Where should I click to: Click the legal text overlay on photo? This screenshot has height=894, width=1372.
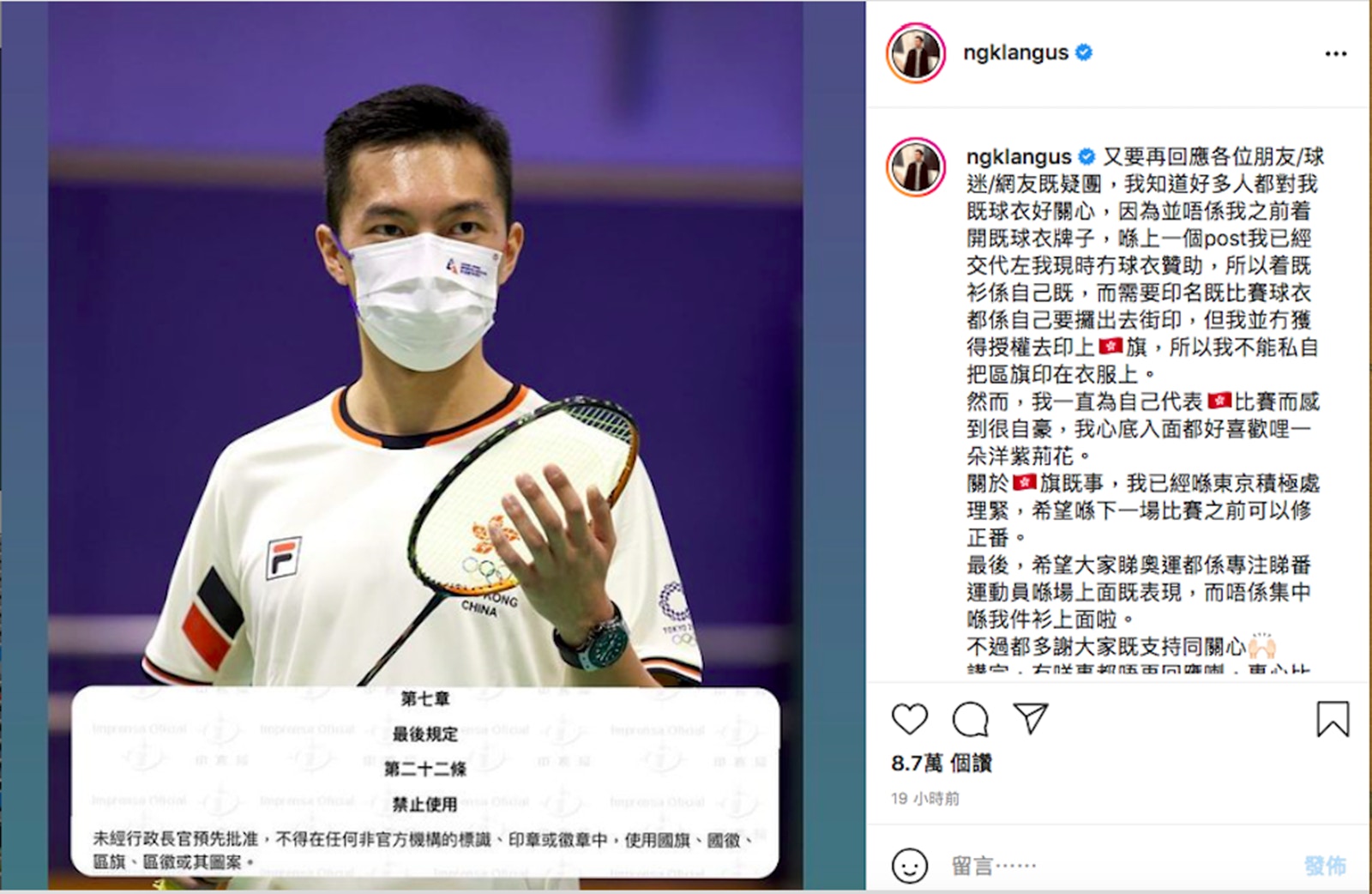coord(425,781)
